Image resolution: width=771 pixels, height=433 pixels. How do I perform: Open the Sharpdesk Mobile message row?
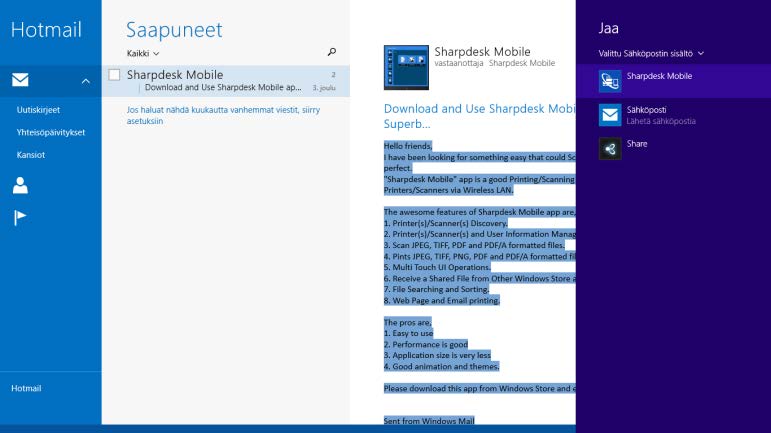[226, 81]
